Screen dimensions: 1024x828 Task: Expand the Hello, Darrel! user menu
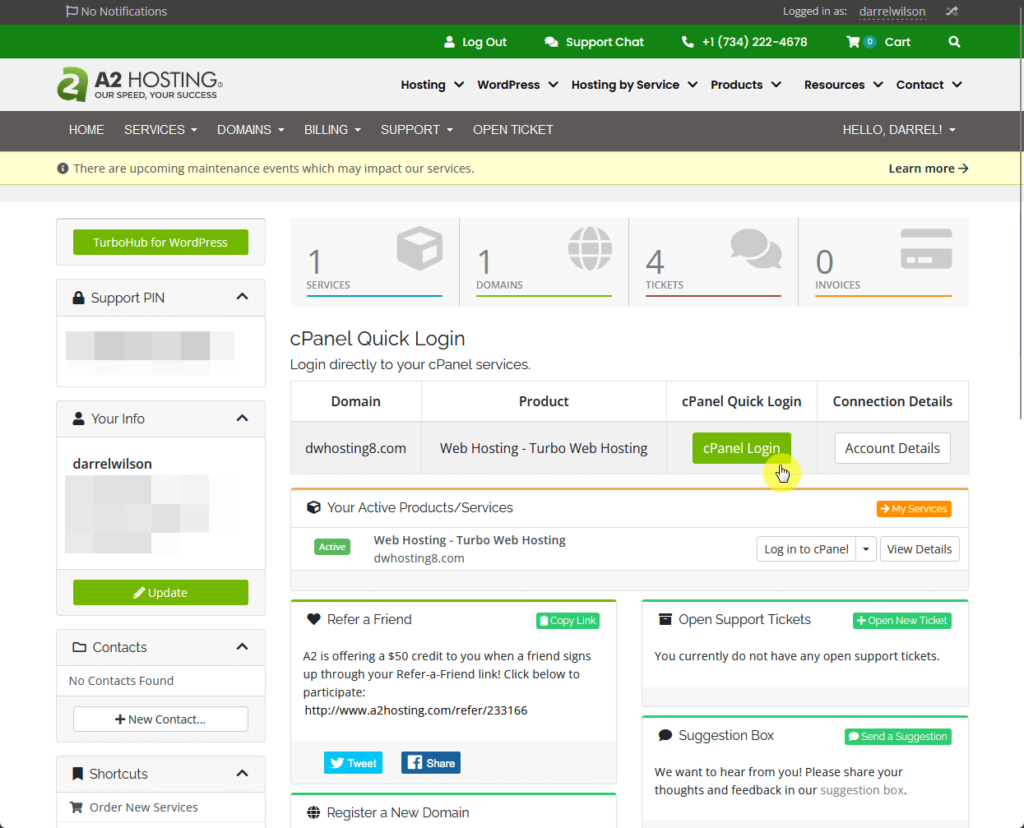coord(899,130)
